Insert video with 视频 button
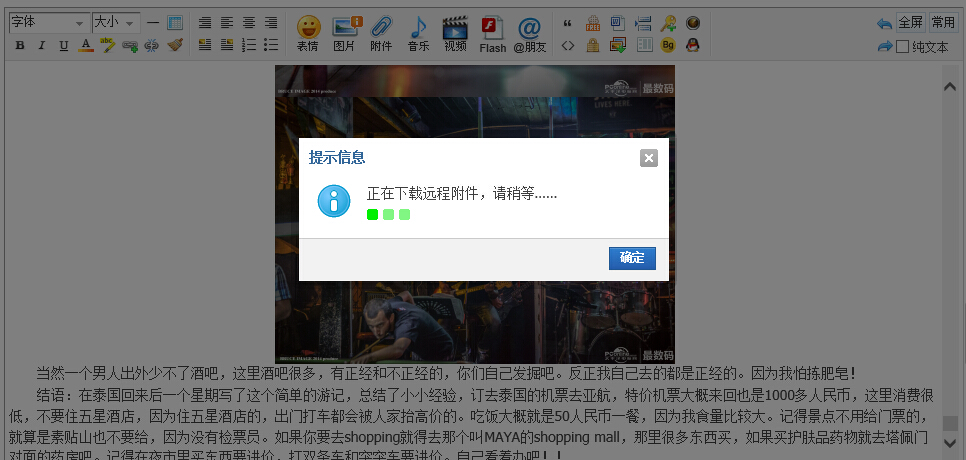The image size is (966, 460). tap(455, 34)
